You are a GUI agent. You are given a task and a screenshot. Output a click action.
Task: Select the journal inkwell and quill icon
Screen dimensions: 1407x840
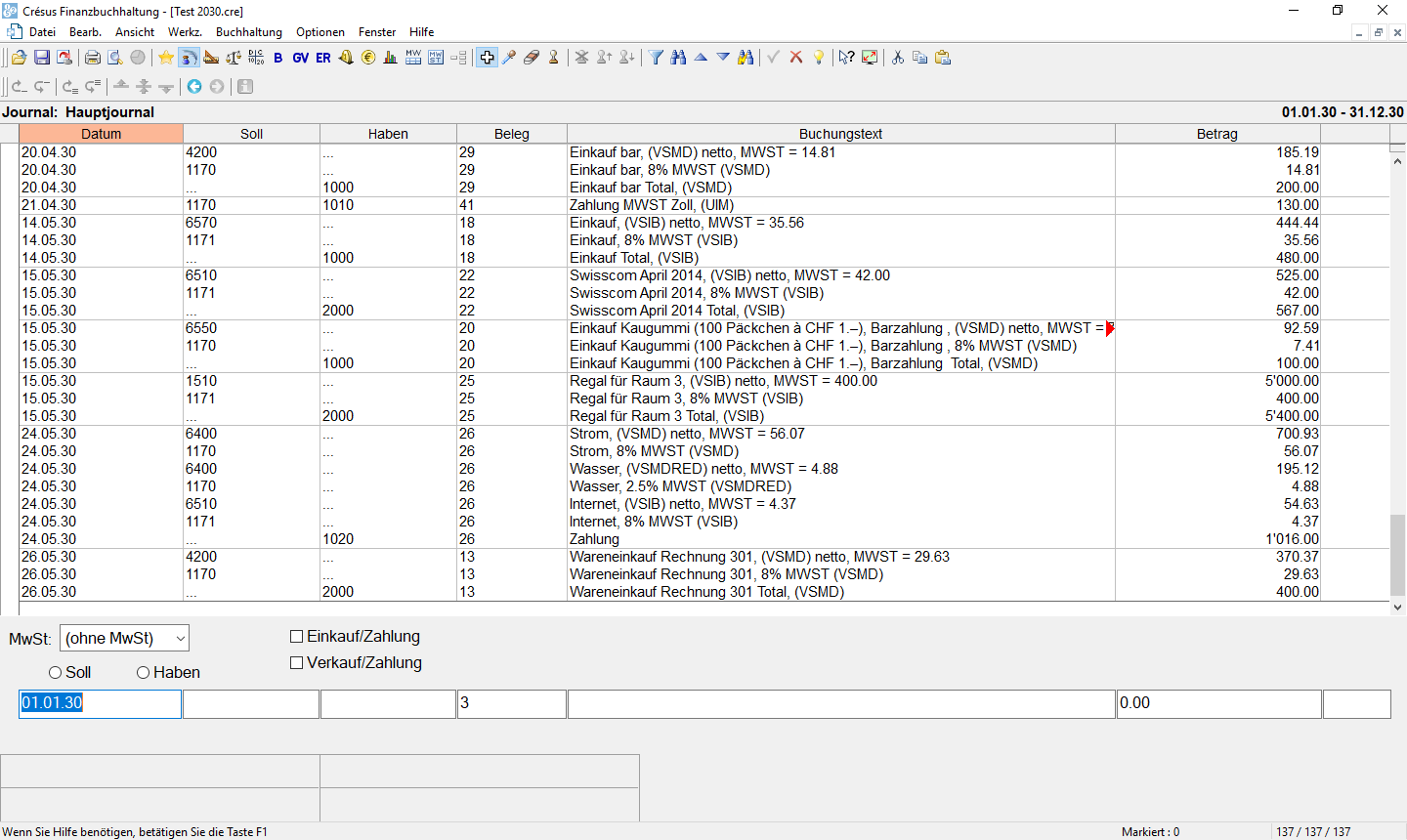189,58
